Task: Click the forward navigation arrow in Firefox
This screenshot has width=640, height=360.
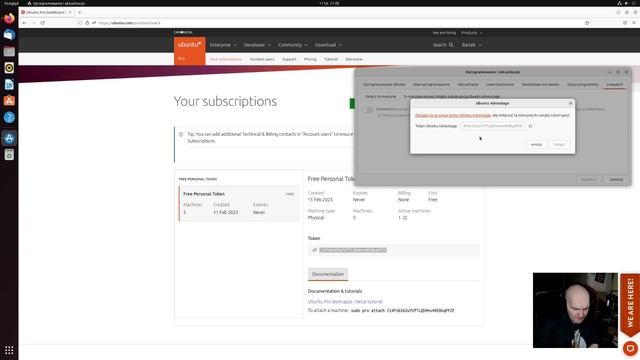Action: click(x=33, y=23)
